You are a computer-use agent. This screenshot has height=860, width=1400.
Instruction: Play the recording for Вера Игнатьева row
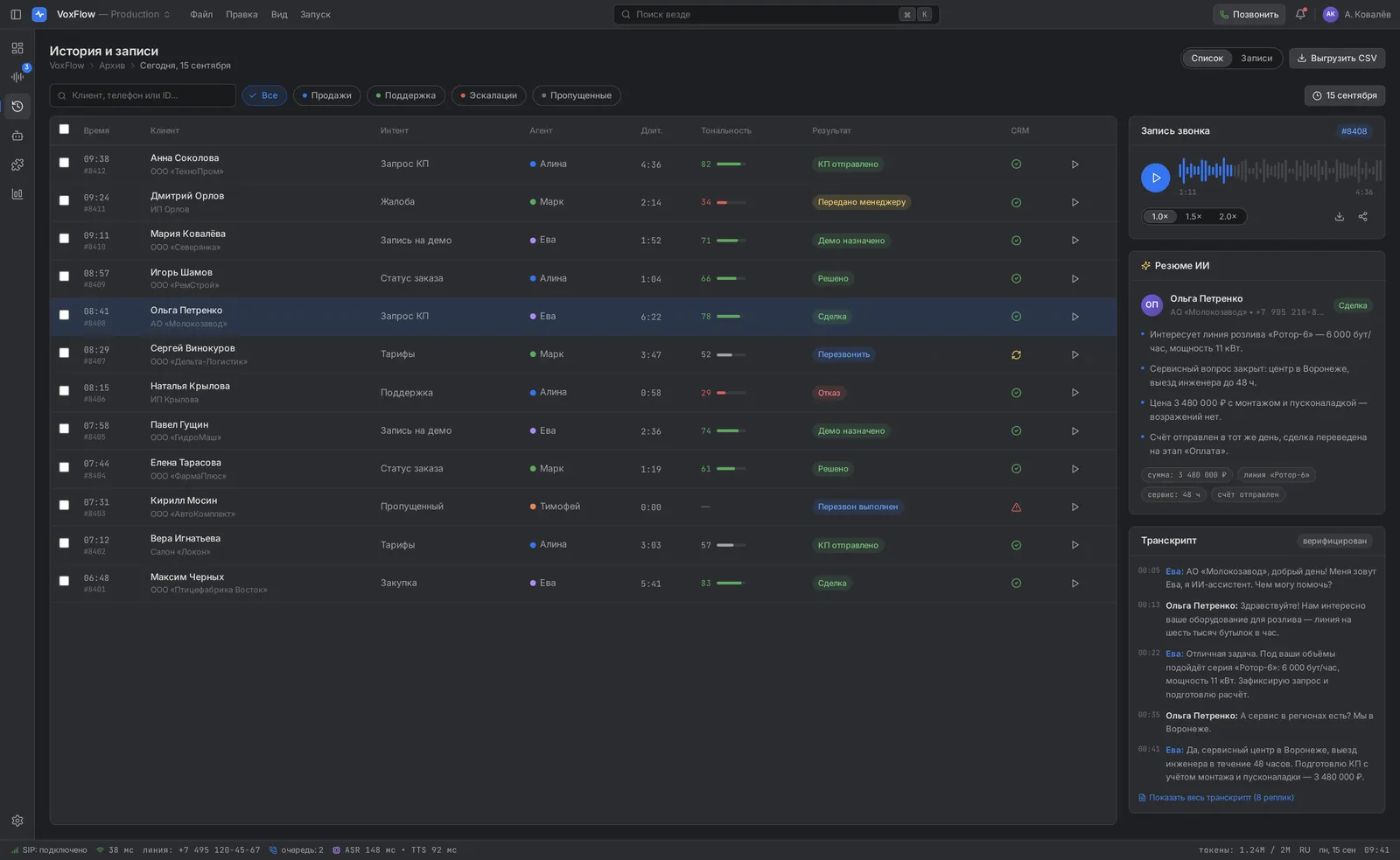(x=1075, y=545)
